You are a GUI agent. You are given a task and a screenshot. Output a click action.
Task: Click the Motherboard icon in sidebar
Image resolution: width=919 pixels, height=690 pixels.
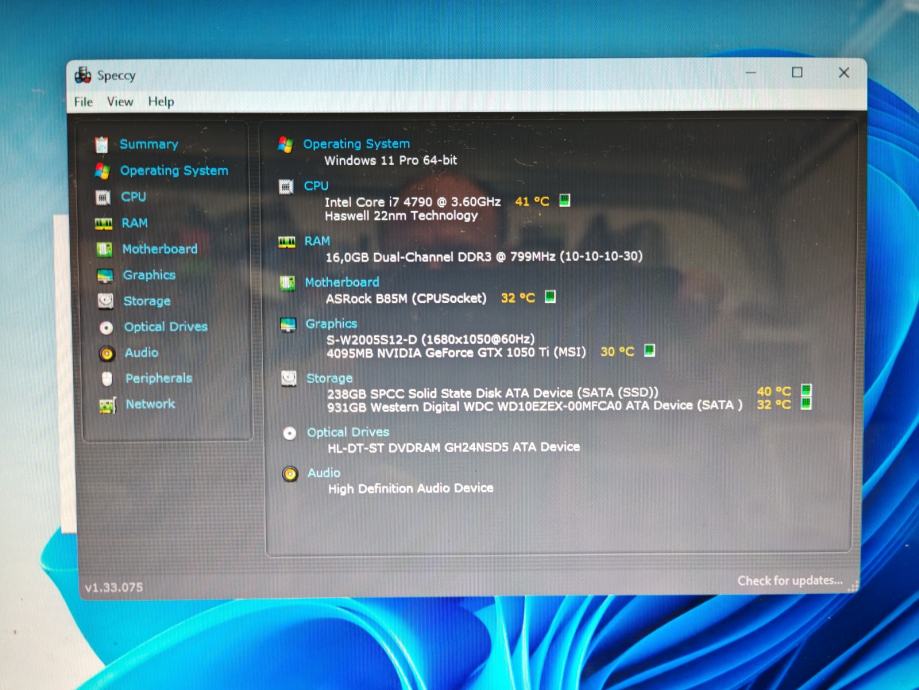pos(104,249)
